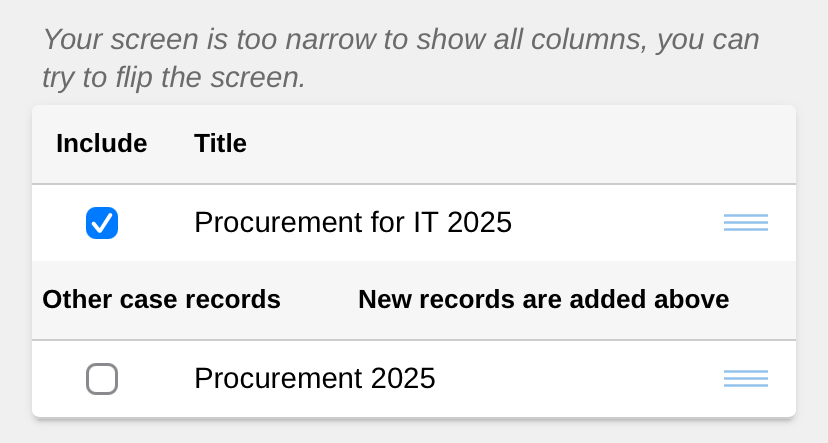Click the Other case records section heading
This screenshot has height=443, width=828.
point(161,299)
